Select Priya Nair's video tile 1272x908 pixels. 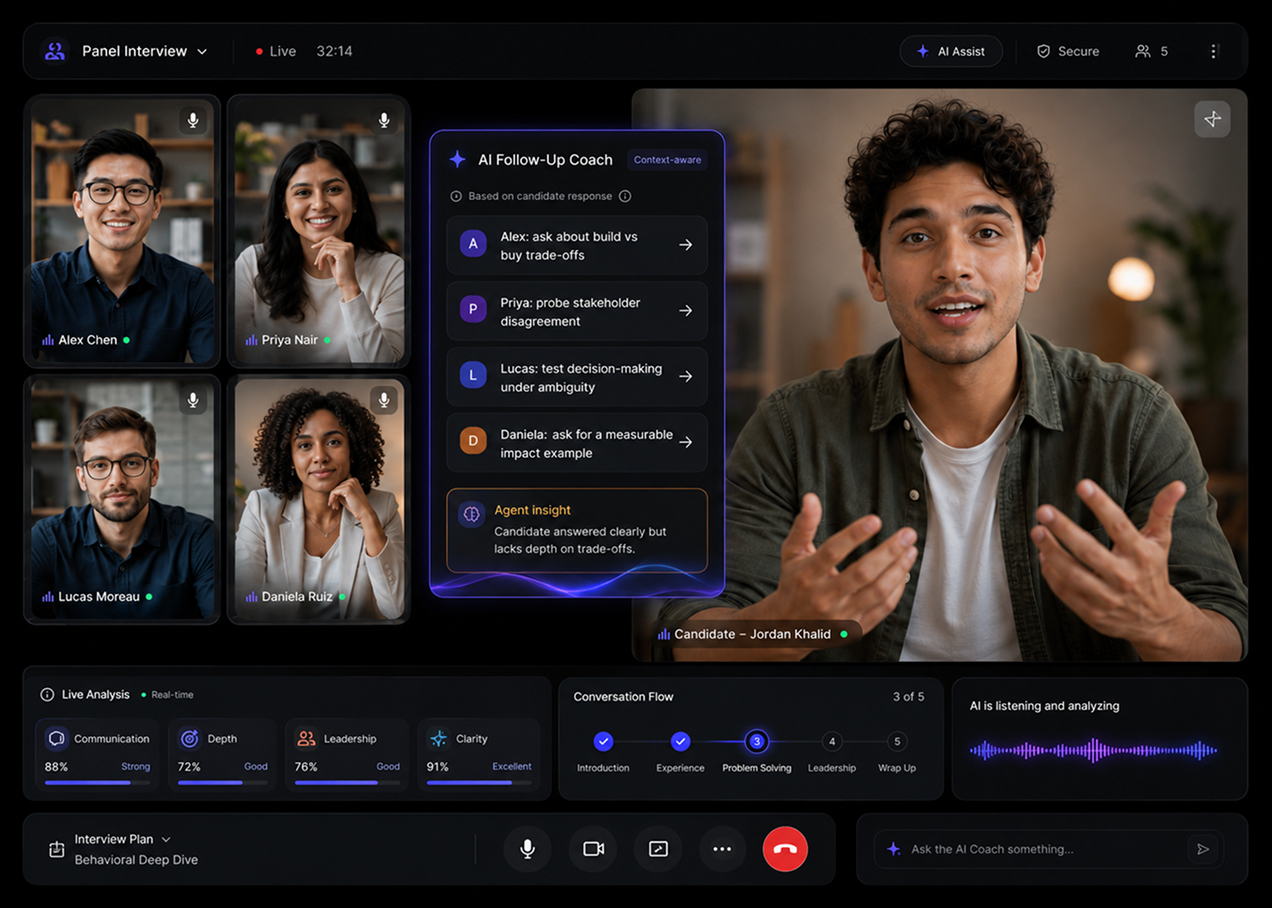[x=319, y=230]
